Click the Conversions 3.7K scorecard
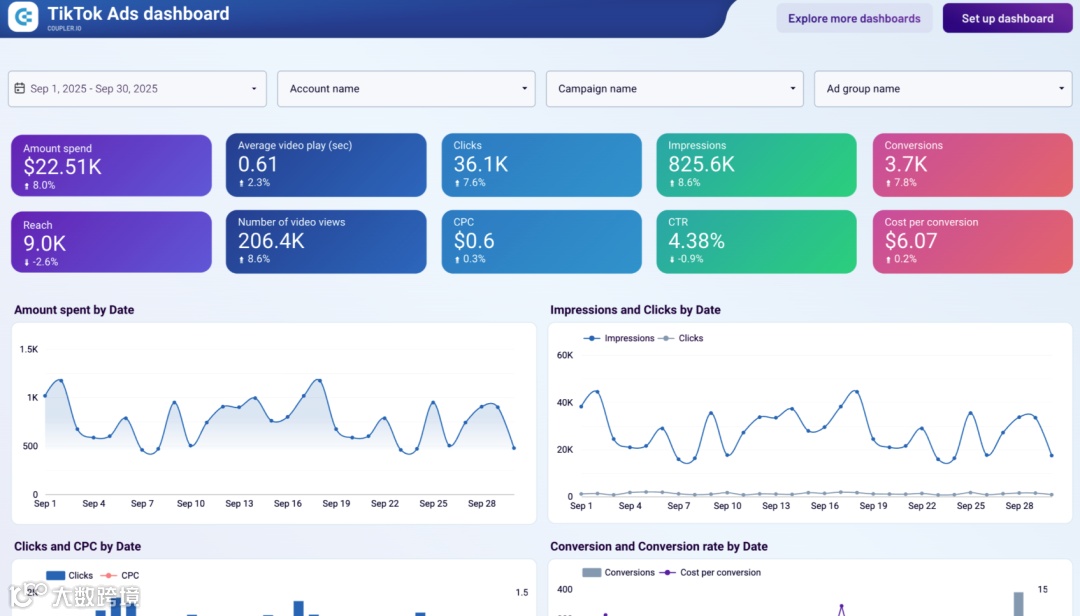Image resolution: width=1080 pixels, height=616 pixels. [x=972, y=165]
